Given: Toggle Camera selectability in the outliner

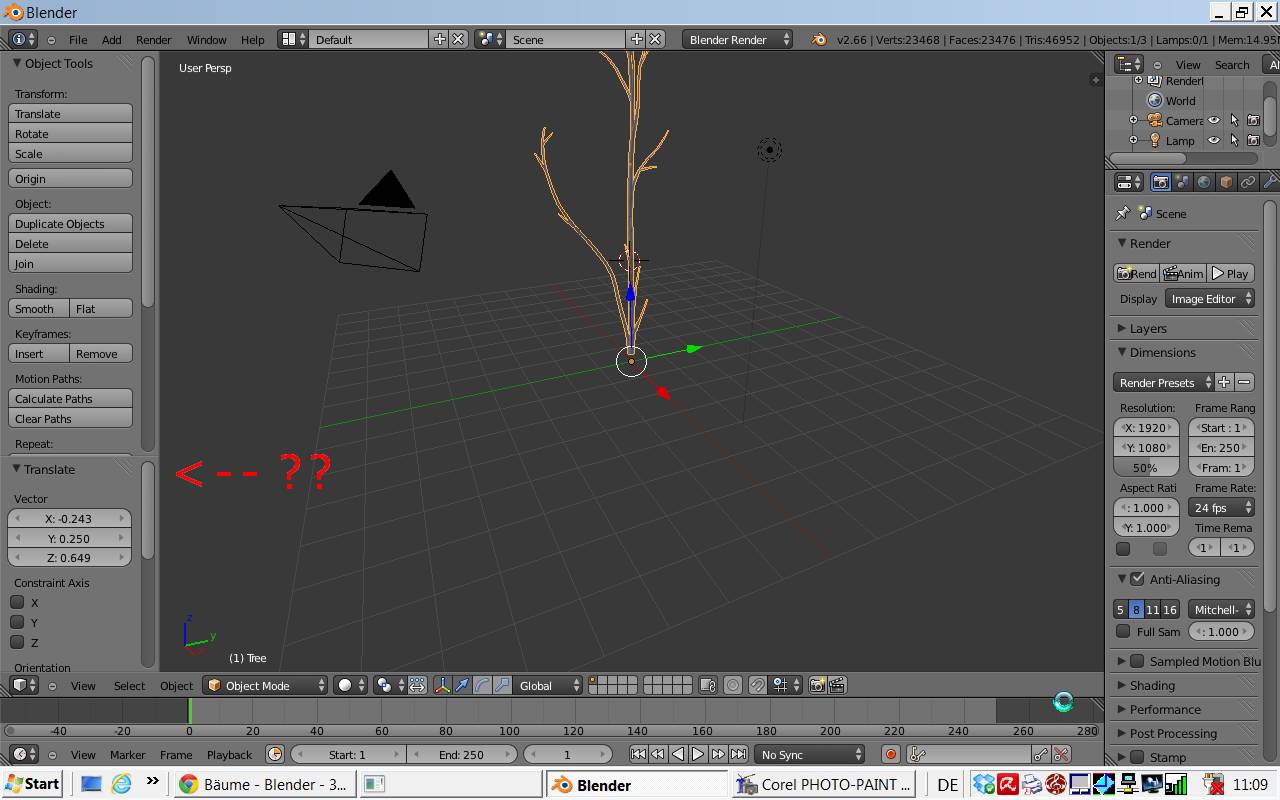Looking at the screenshot, I should pyautogui.click(x=1234, y=120).
